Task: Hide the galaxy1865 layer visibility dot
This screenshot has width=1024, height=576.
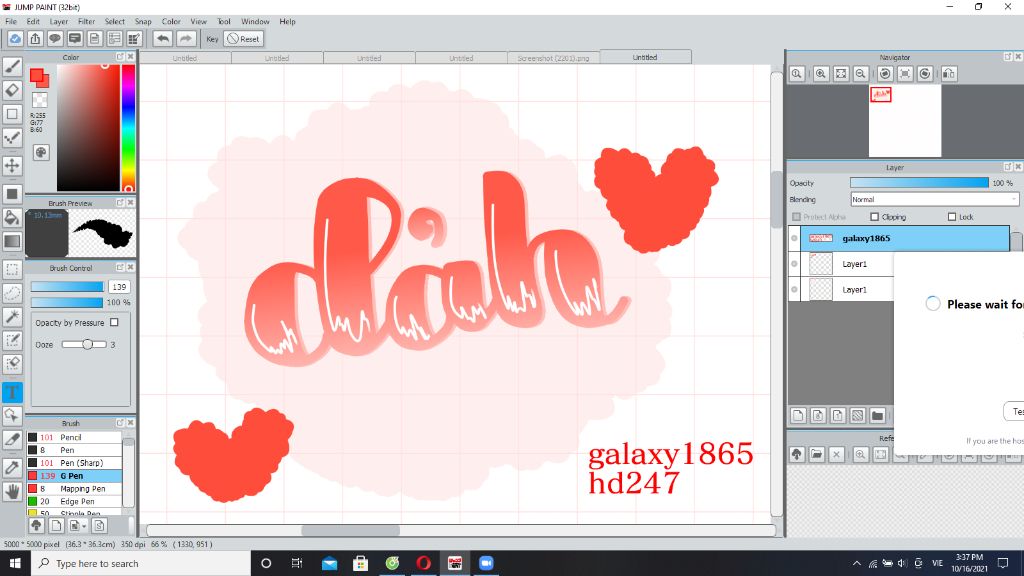Action: (x=794, y=238)
